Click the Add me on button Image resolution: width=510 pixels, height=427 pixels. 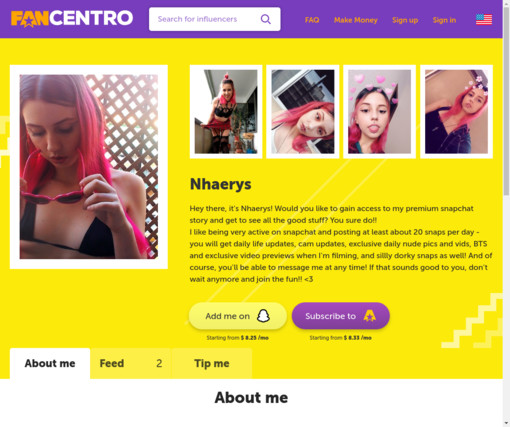(x=238, y=316)
